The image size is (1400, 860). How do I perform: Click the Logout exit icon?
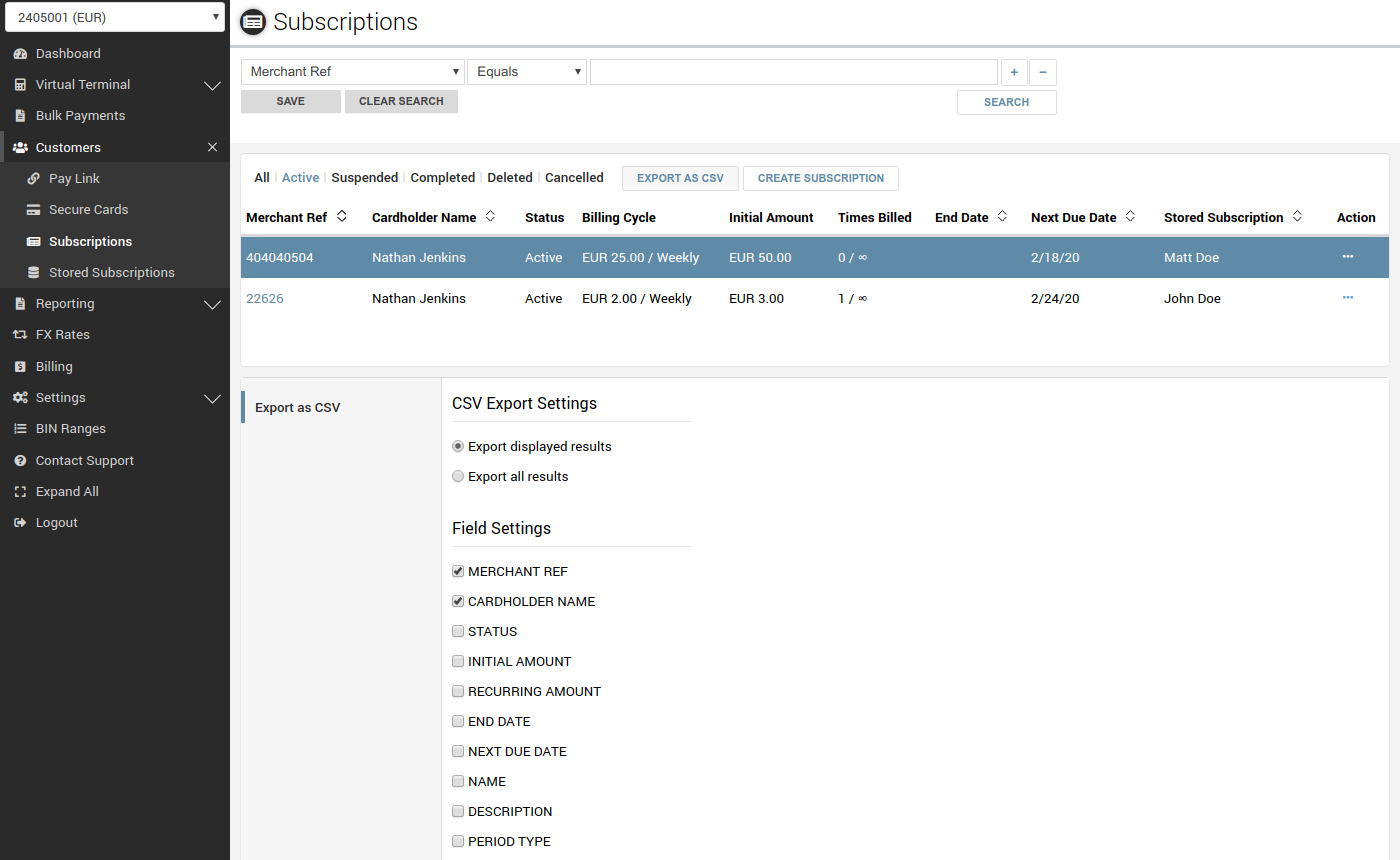pos(20,523)
